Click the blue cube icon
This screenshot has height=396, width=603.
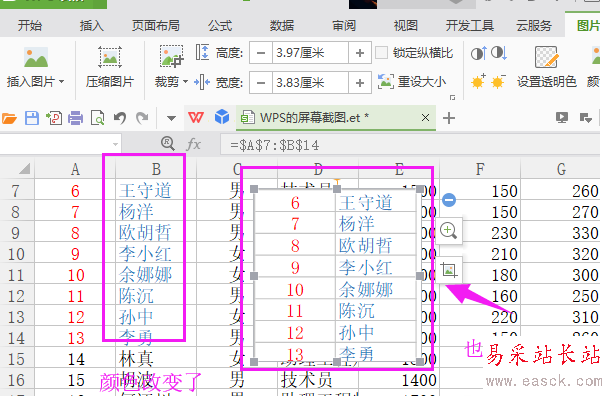pos(222,117)
